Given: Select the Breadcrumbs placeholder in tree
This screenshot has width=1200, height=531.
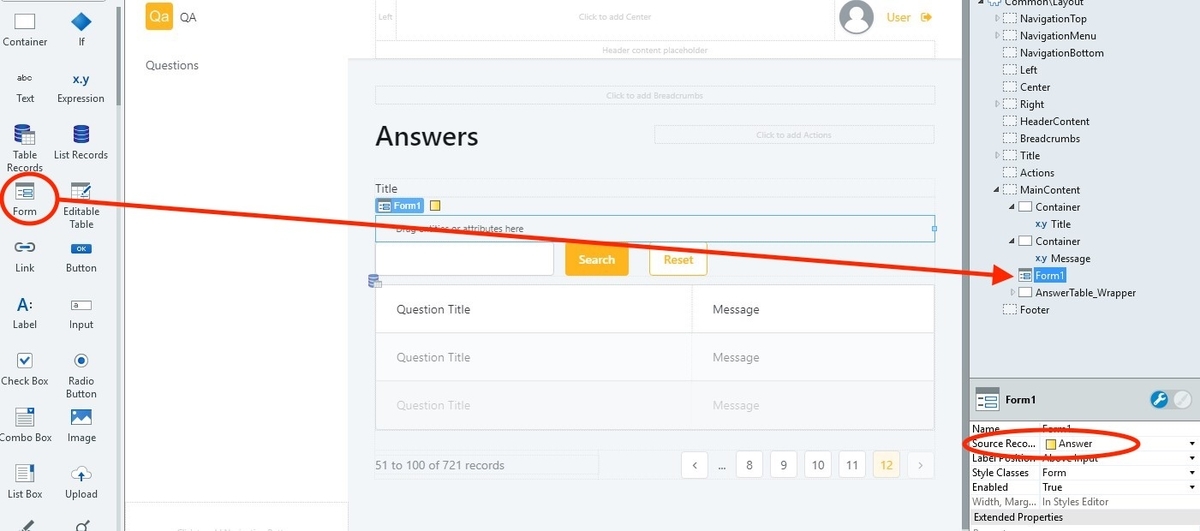Looking at the screenshot, I should (1049, 138).
